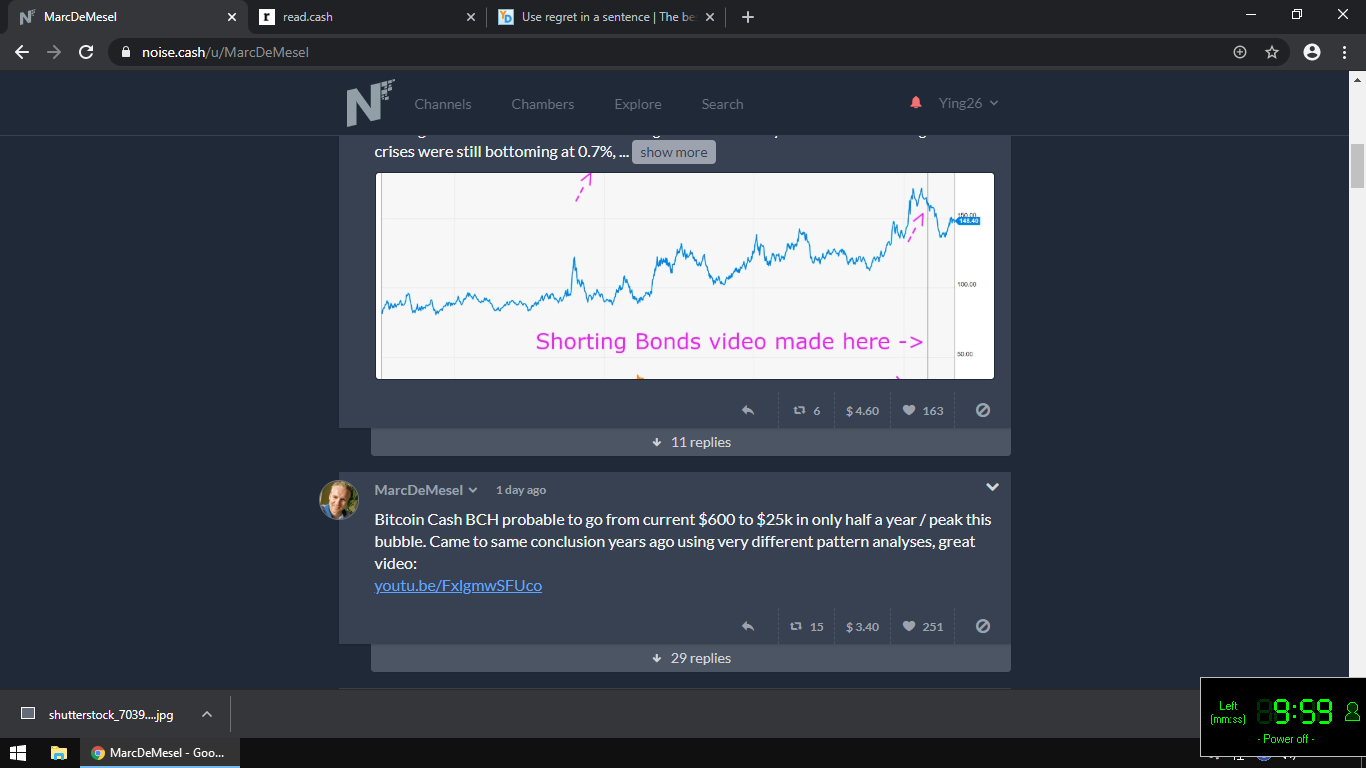The image size is (1366, 768).
Task: Reply to the Shorting Bonds chart post
Action: point(747,410)
